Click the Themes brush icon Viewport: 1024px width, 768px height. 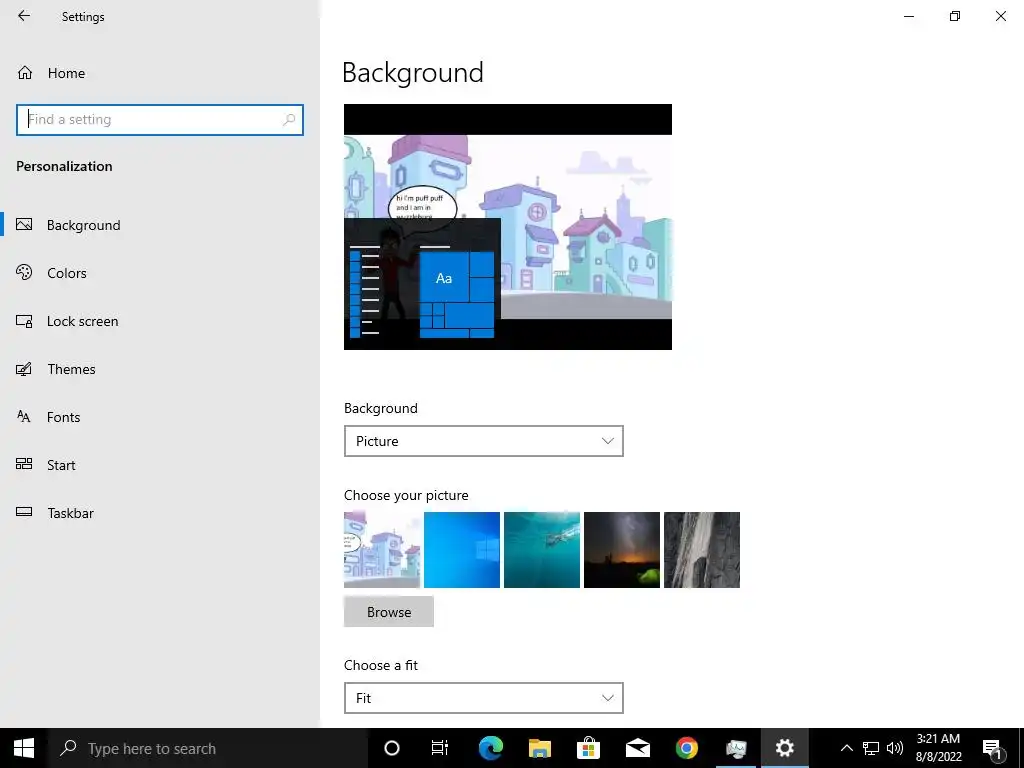[x=24, y=369]
